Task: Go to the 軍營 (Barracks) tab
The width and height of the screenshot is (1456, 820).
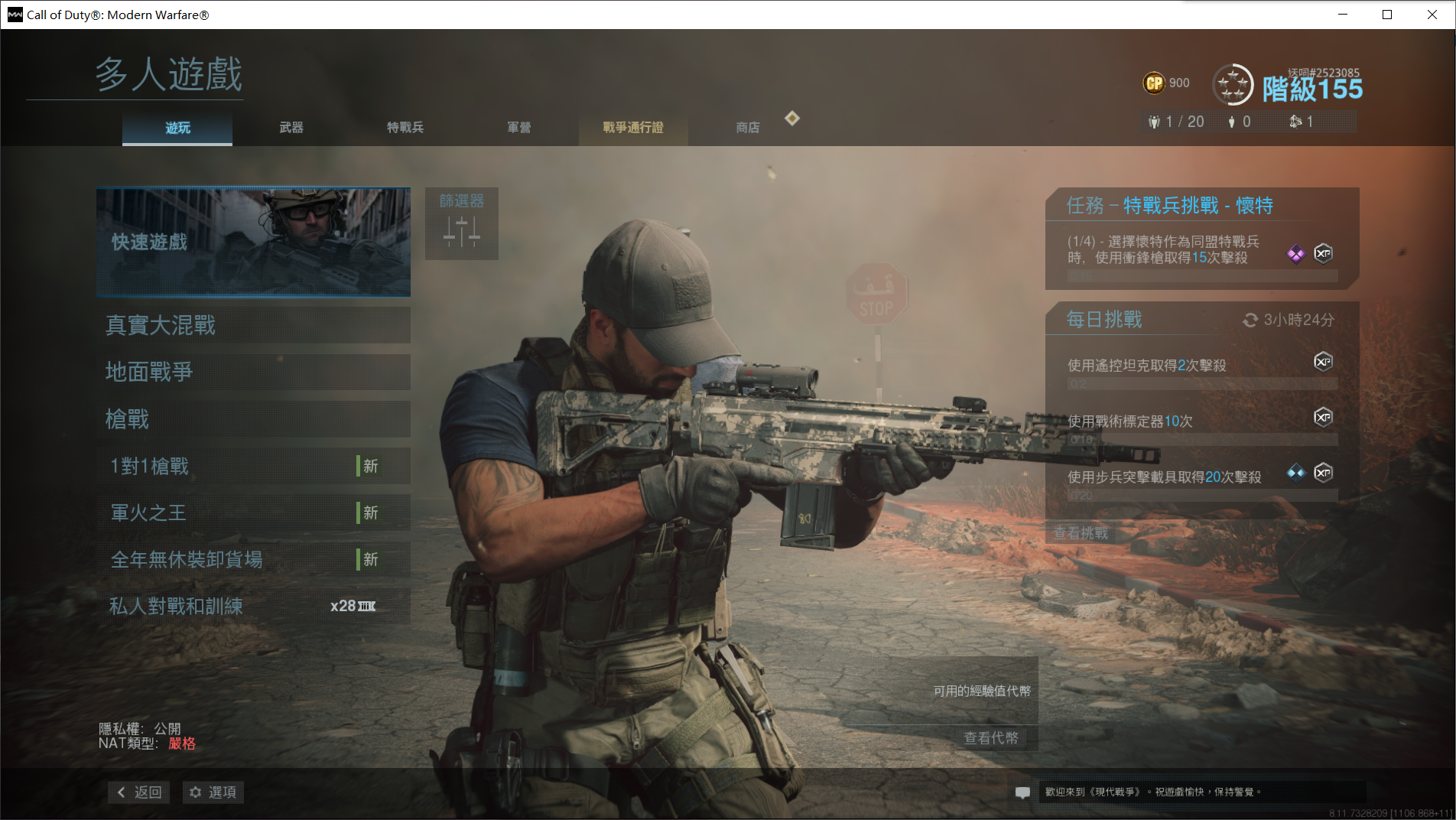Action: click(519, 128)
